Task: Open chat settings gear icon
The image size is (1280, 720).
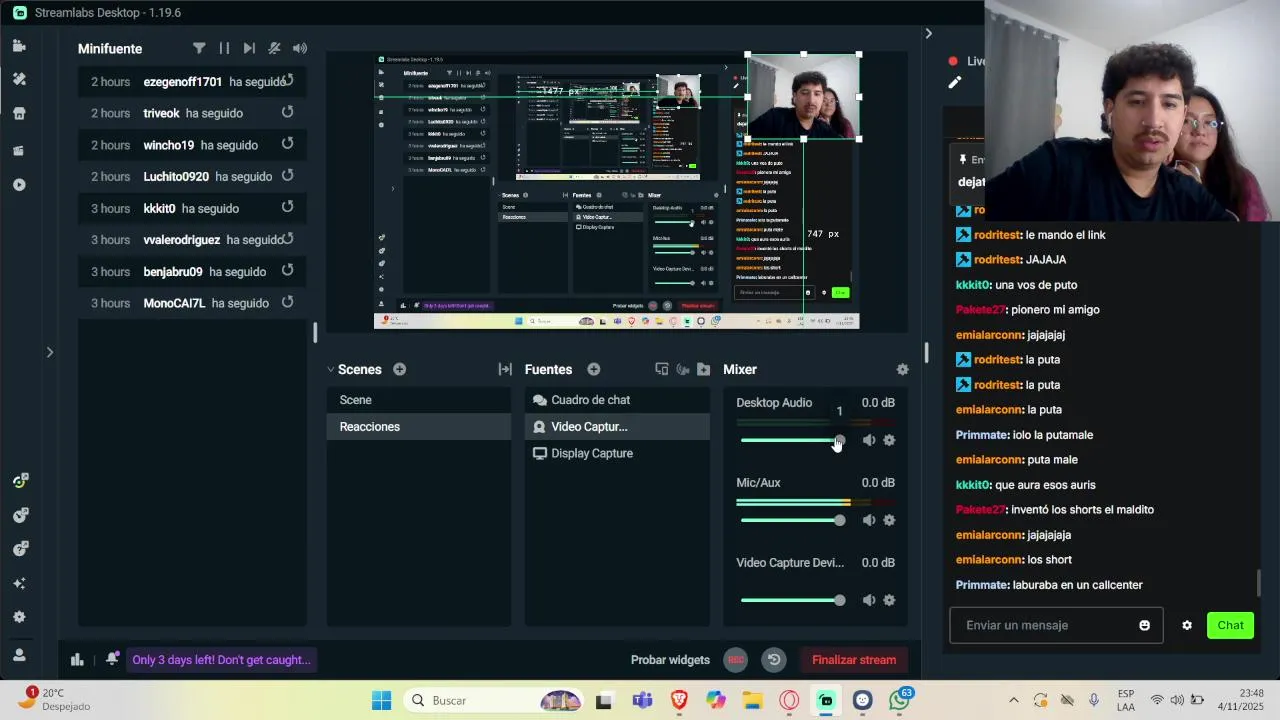Action: [1187, 625]
